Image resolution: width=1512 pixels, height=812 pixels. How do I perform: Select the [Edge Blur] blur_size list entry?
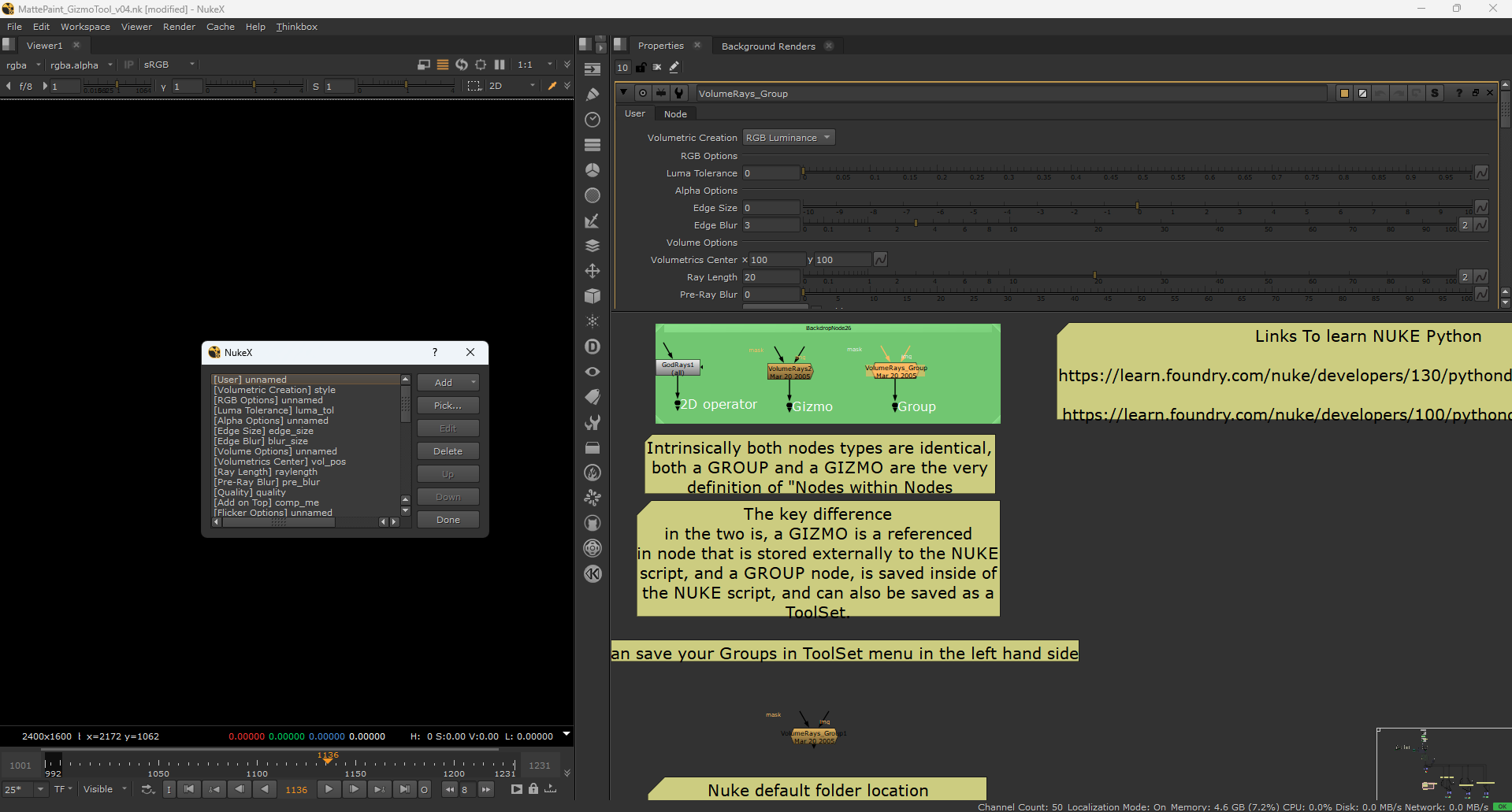[x=261, y=441]
